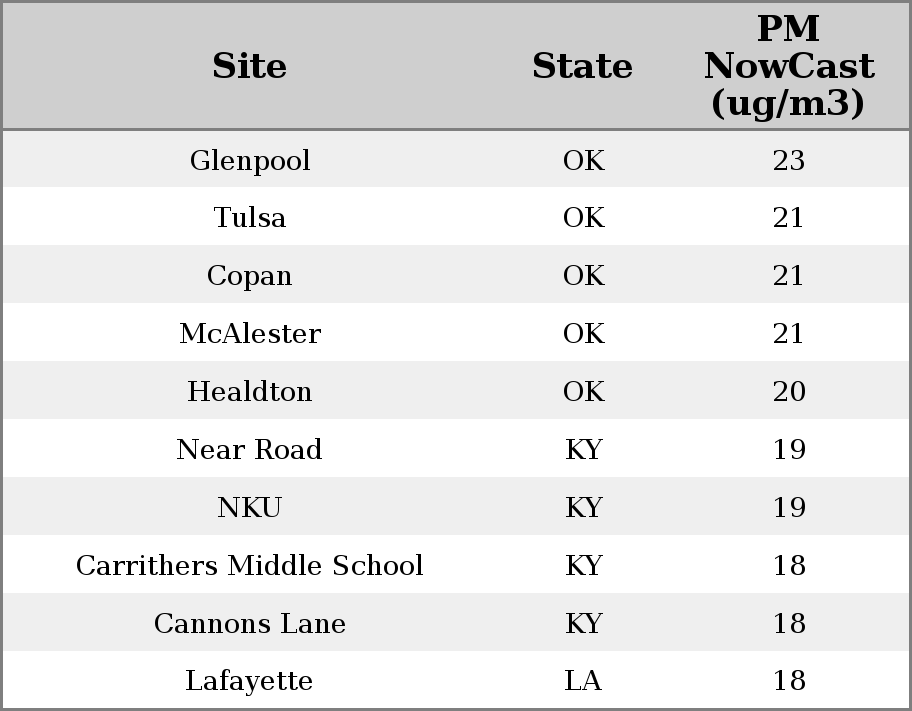Select the Glenpool site cell

(249, 160)
